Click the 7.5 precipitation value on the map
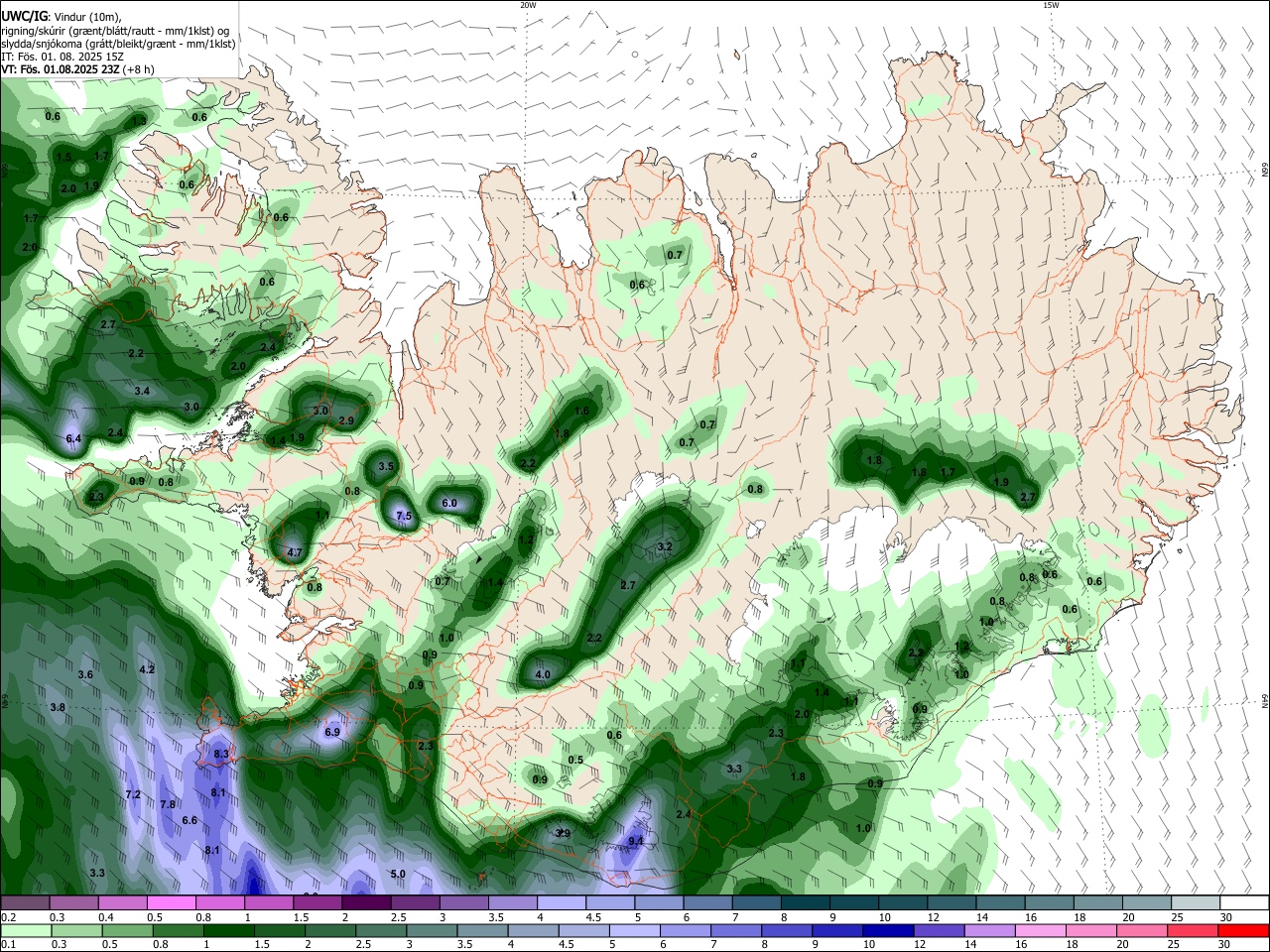Viewport: 1270px width, 952px height. (x=404, y=517)
